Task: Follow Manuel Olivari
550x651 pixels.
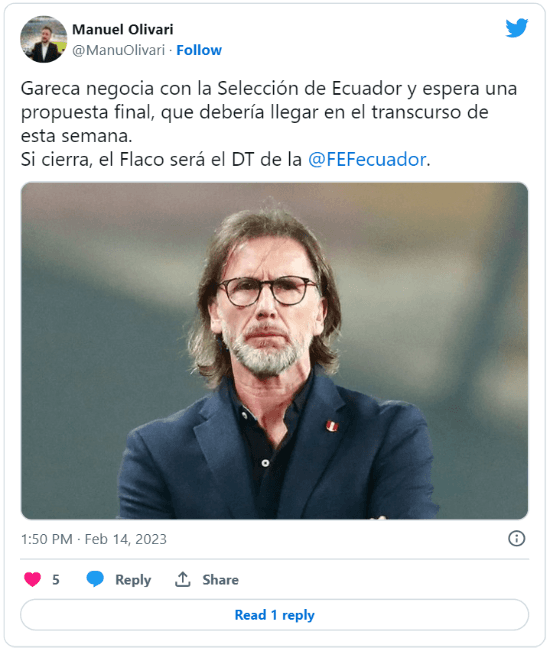Action: pyautogui.click(x=199, y=50)
